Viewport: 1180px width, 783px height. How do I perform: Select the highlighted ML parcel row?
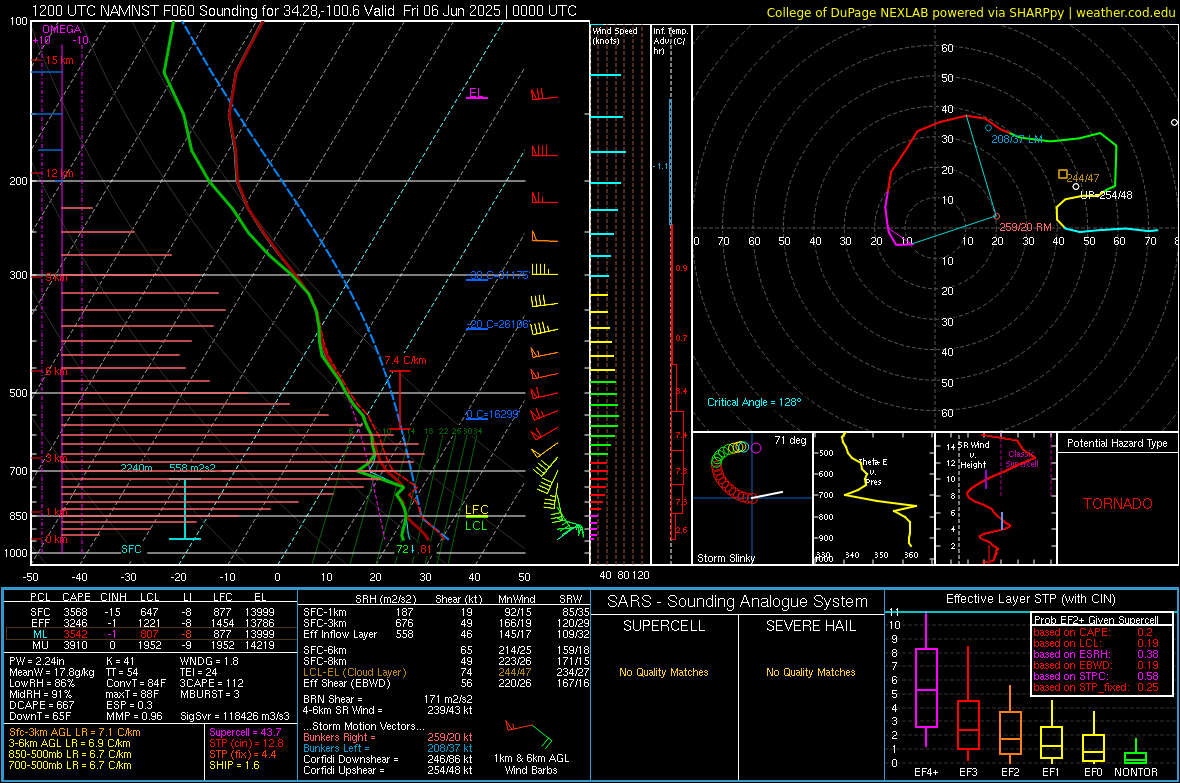pos(151,634)
